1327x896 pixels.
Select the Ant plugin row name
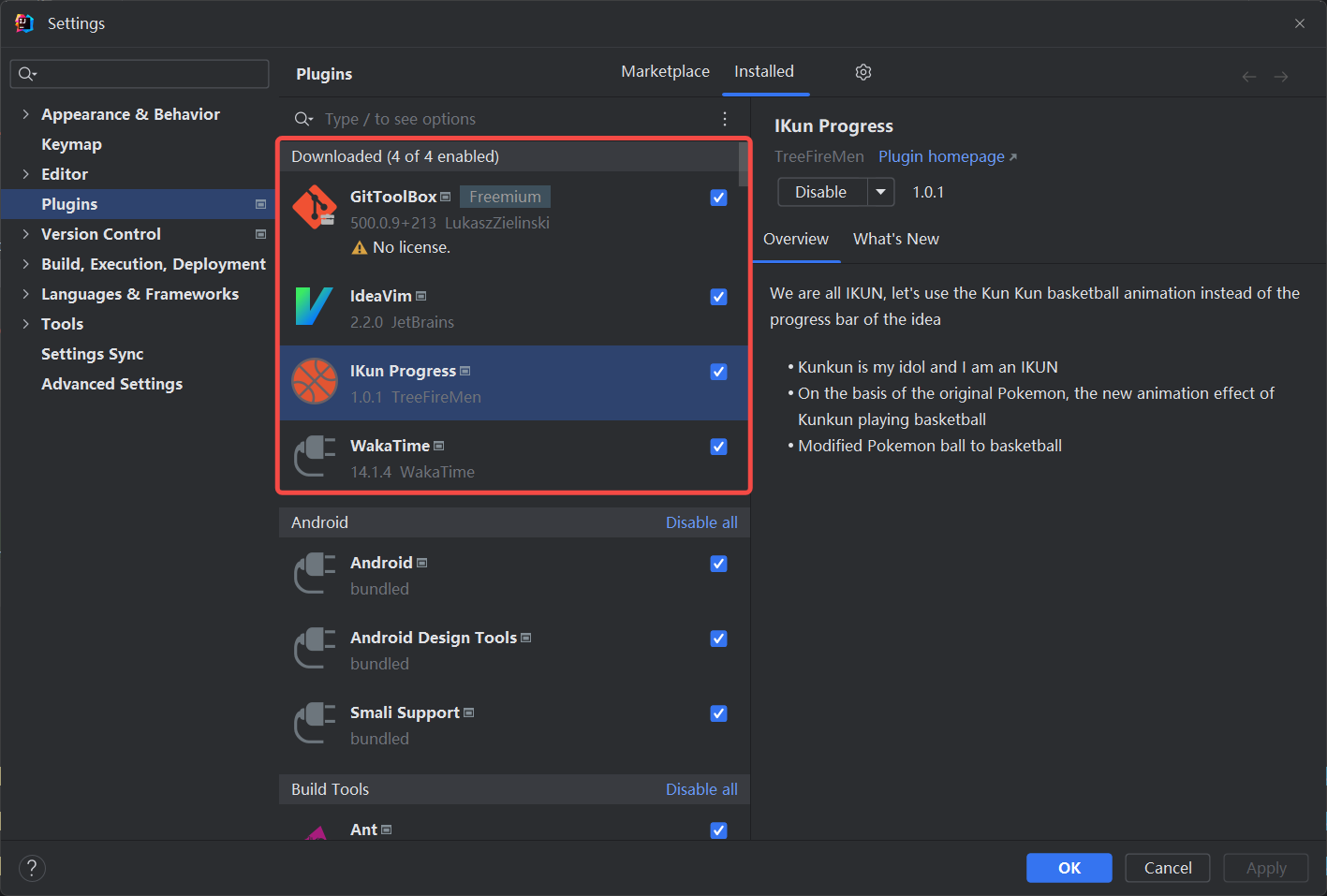[x=363, y=830]
